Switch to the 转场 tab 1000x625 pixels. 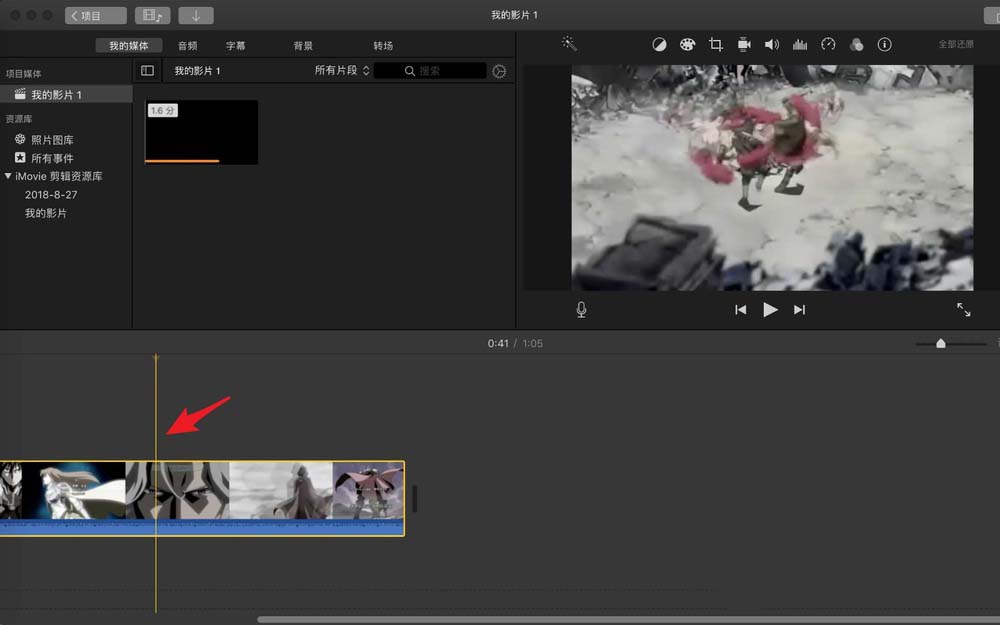pos(384,45)
